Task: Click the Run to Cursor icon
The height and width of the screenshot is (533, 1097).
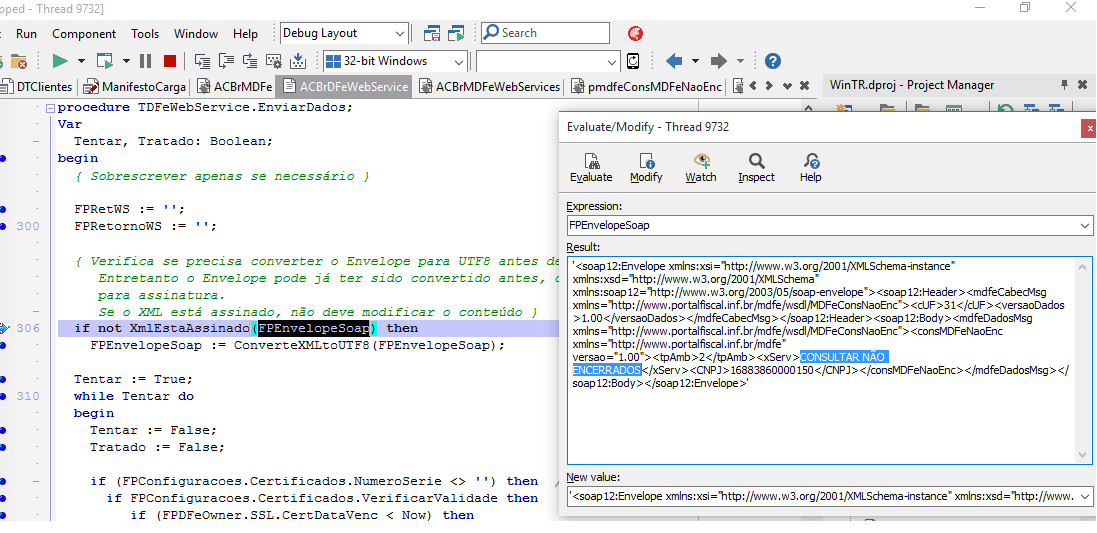Action: 250,61
